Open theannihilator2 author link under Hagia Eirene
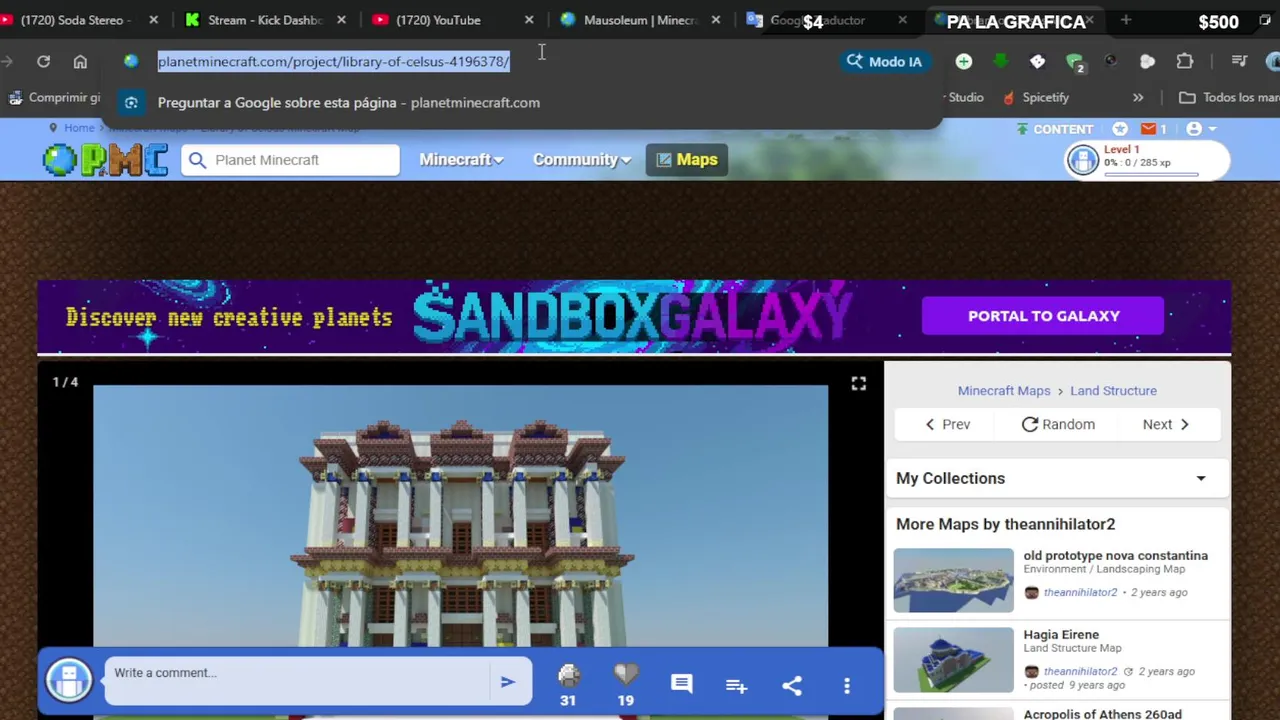Viewport: 1280px width, 720px height. [x=1080, y=671]
